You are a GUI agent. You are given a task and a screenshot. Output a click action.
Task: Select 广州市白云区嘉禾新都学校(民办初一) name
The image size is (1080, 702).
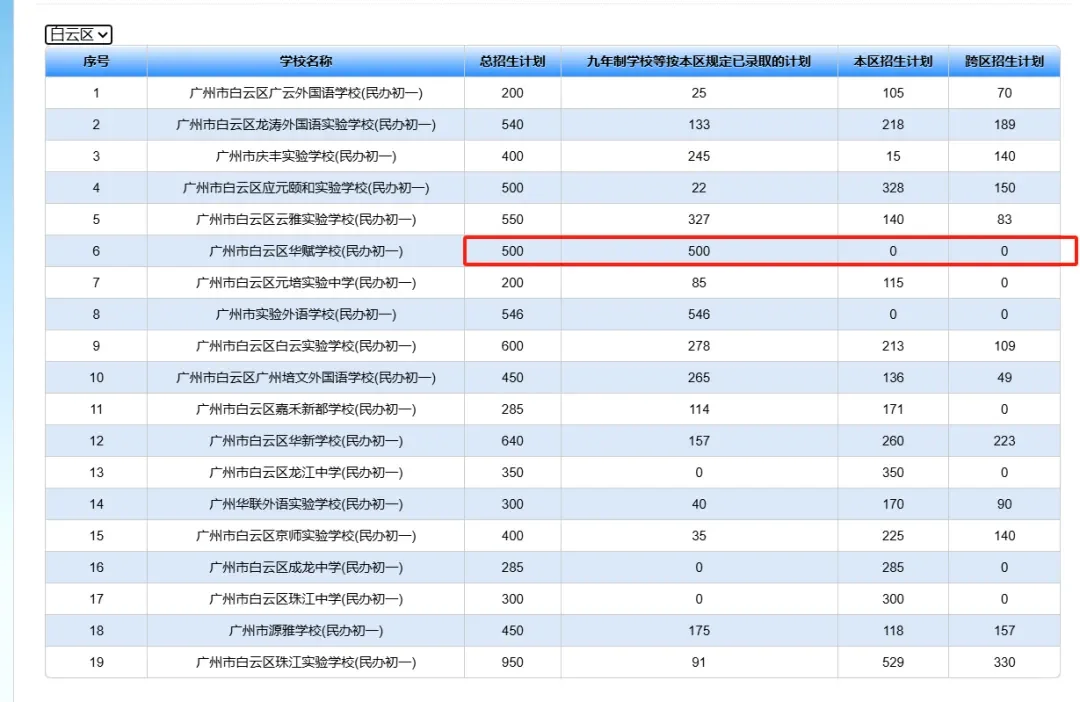[x=306, y=410]
